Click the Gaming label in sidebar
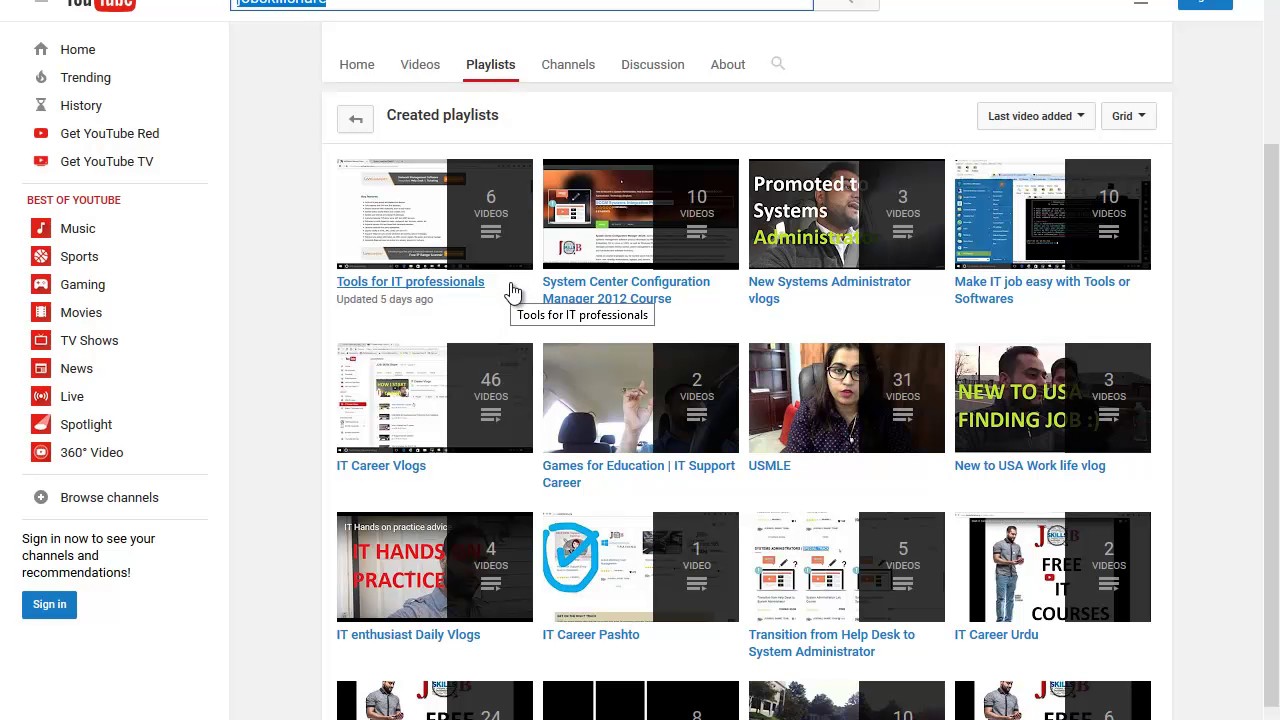The image size is (1280, 720). click(82, 284)
